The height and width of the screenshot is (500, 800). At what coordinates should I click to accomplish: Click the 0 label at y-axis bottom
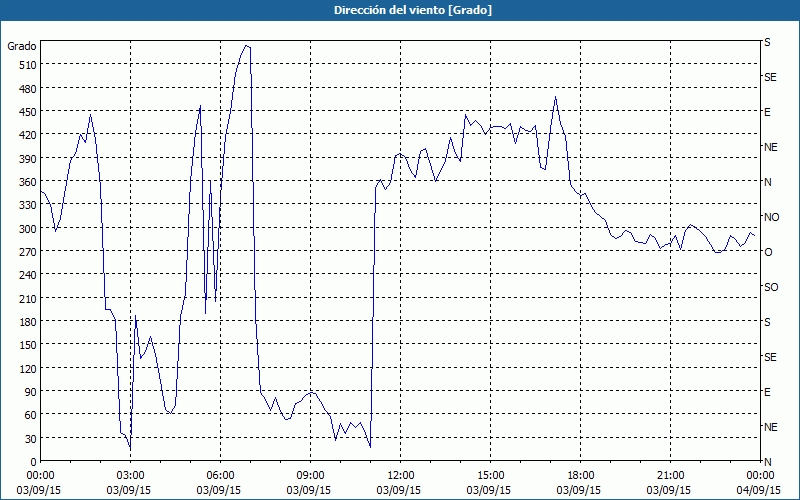click(32, 462)
